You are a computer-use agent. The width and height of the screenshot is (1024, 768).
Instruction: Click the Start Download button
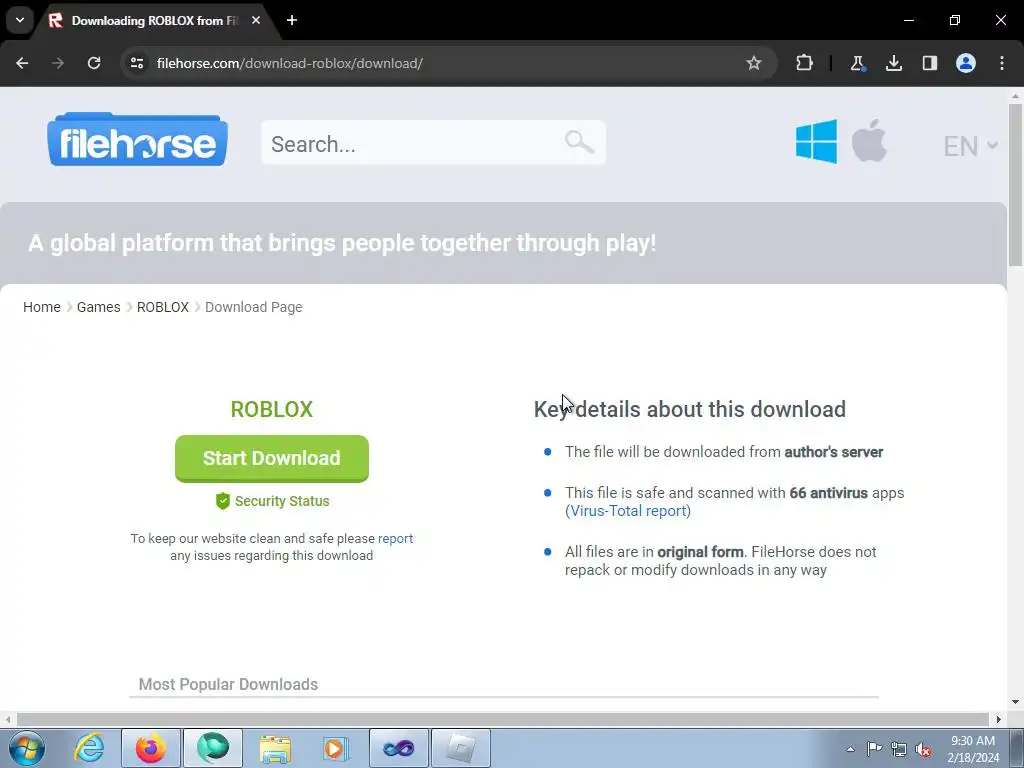point(272,458)
